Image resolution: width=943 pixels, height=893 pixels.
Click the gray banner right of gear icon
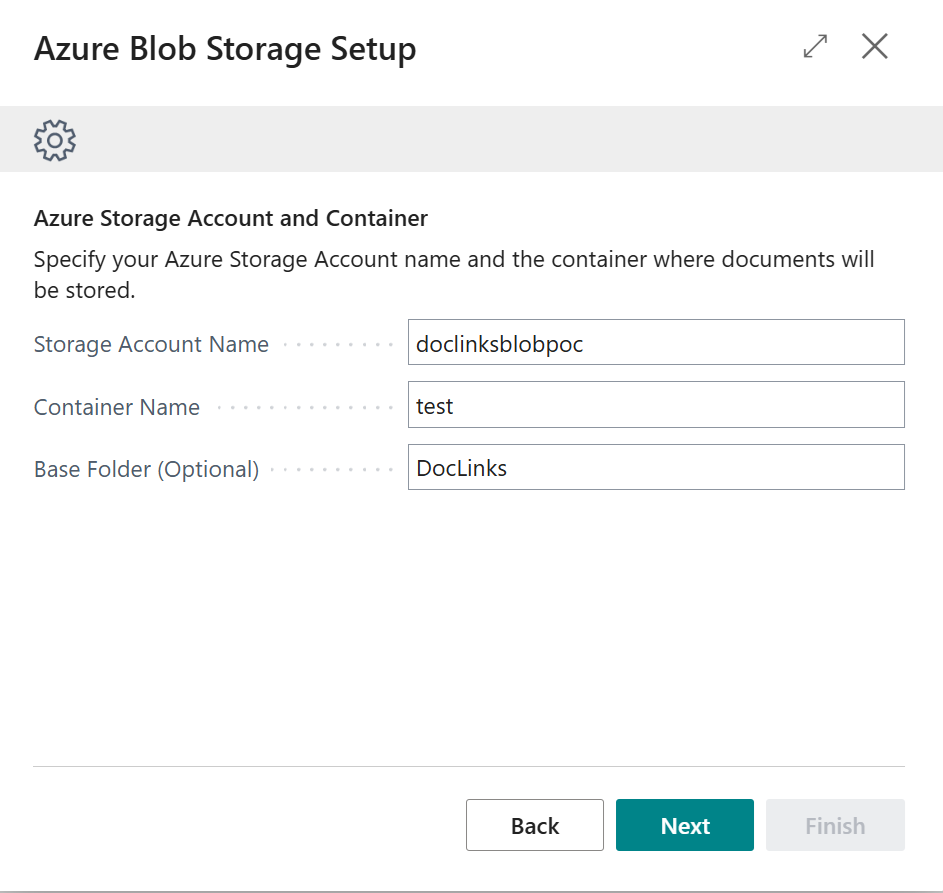(500, 140)
